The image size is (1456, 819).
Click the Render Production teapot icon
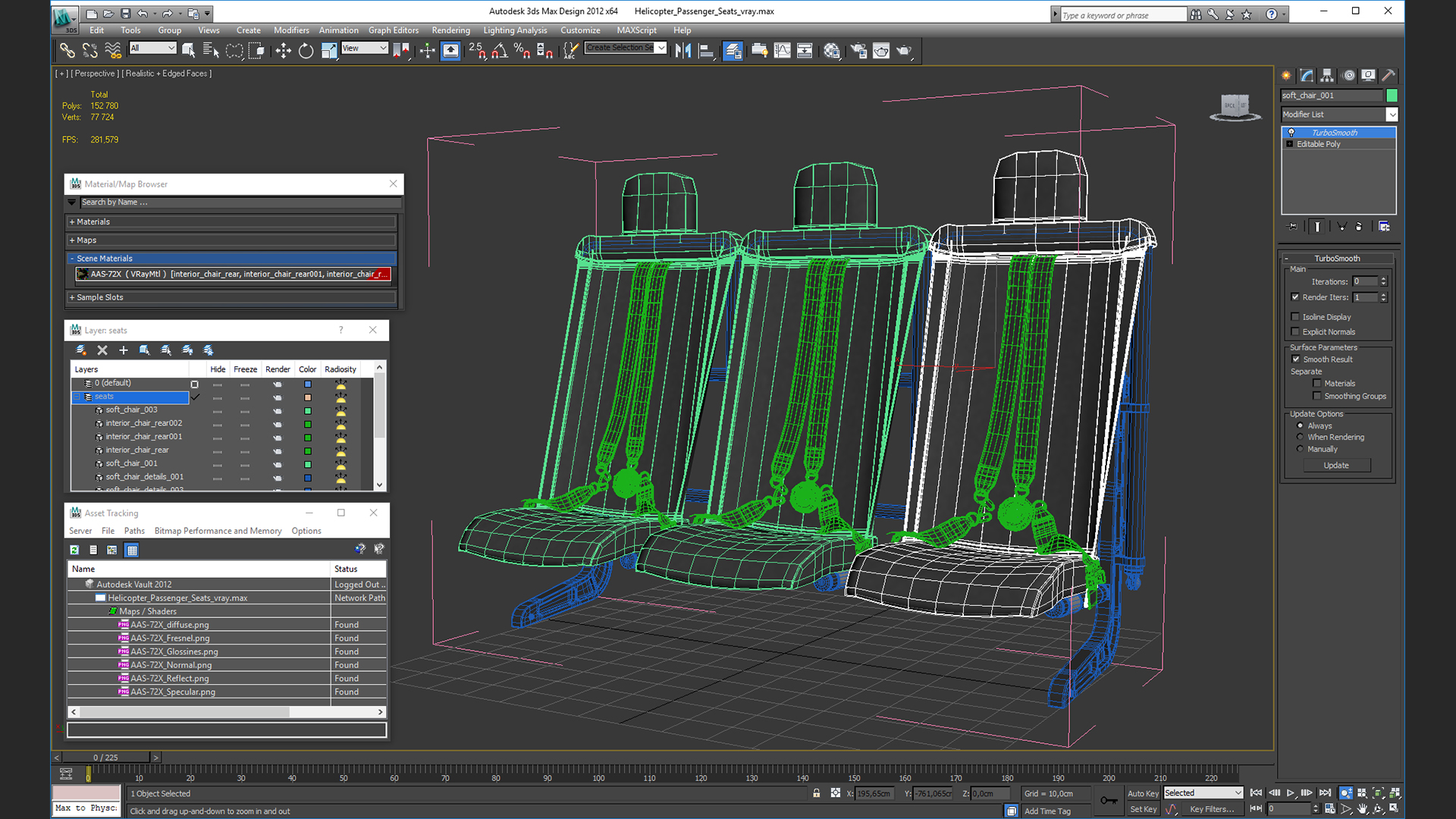(x=904, y=51)
